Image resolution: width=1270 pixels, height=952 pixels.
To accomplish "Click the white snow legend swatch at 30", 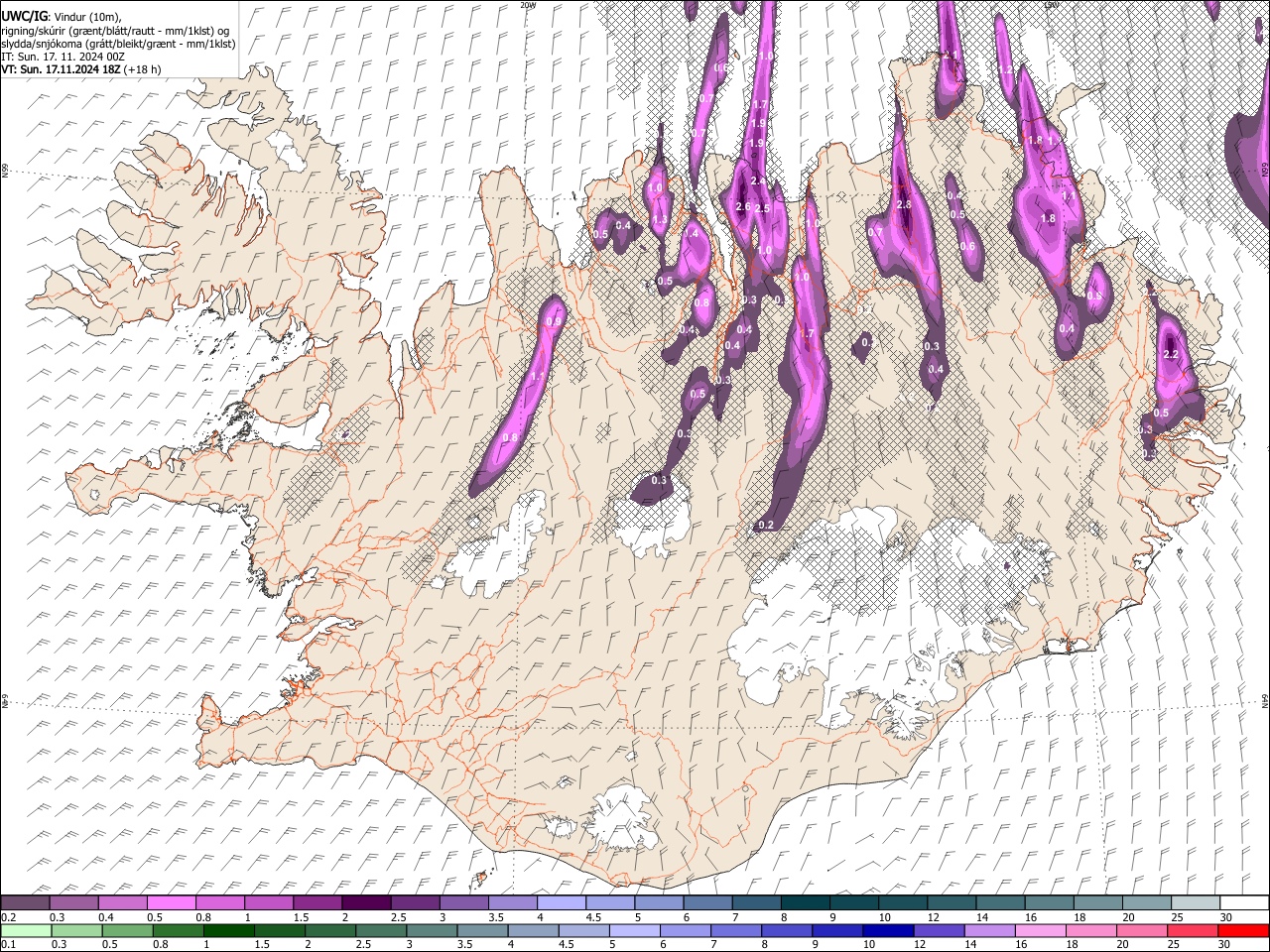I will (x=1246, y=903).
